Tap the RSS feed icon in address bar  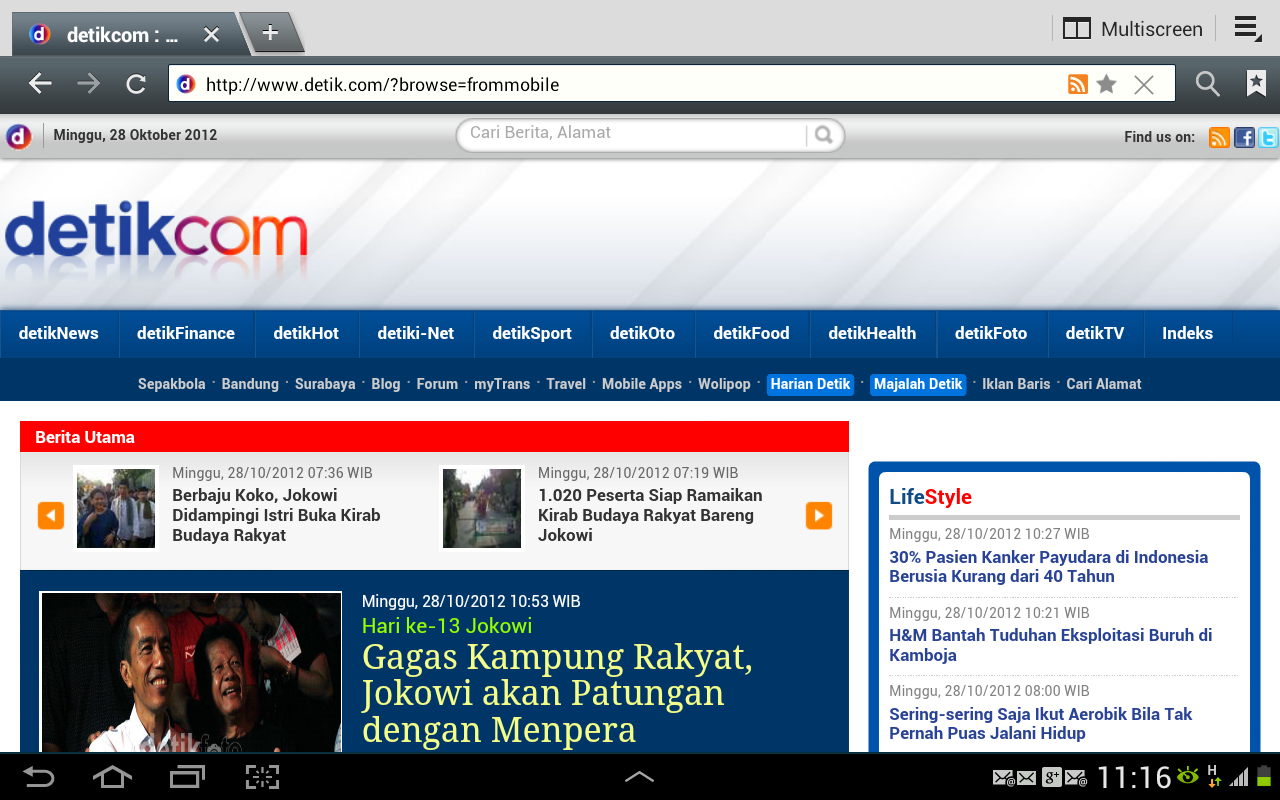(1077, 84)
